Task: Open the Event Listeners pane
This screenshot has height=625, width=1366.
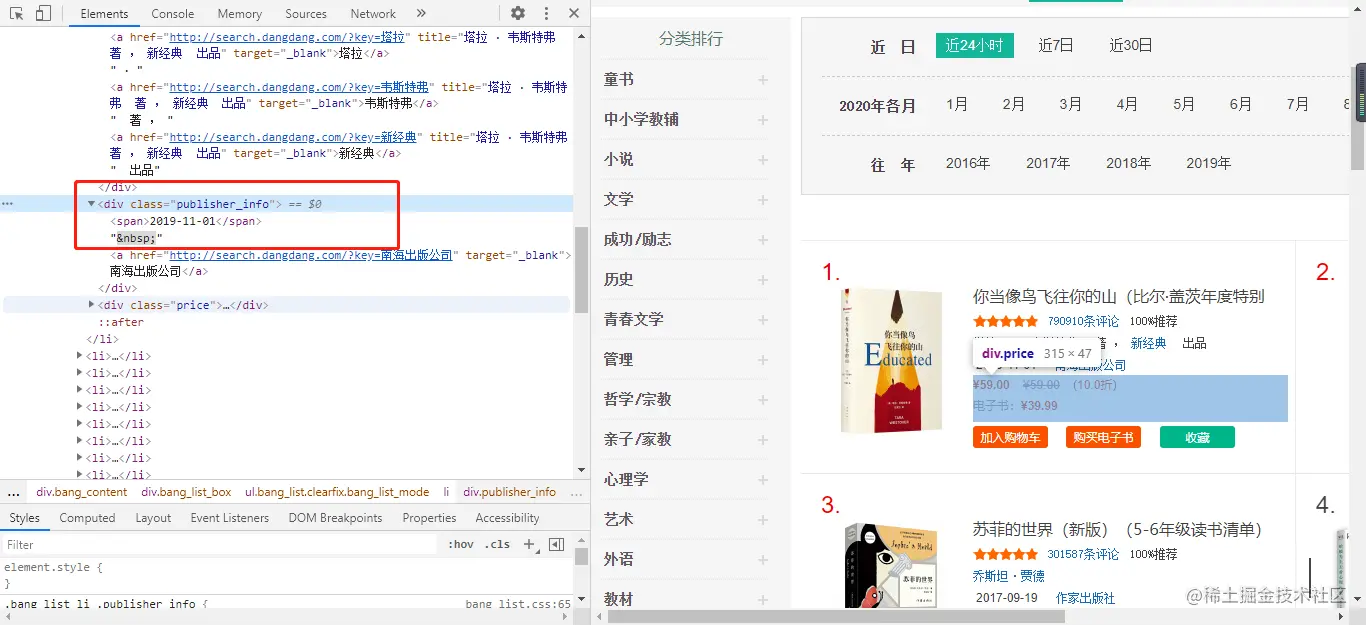Action: coord(230,518)
